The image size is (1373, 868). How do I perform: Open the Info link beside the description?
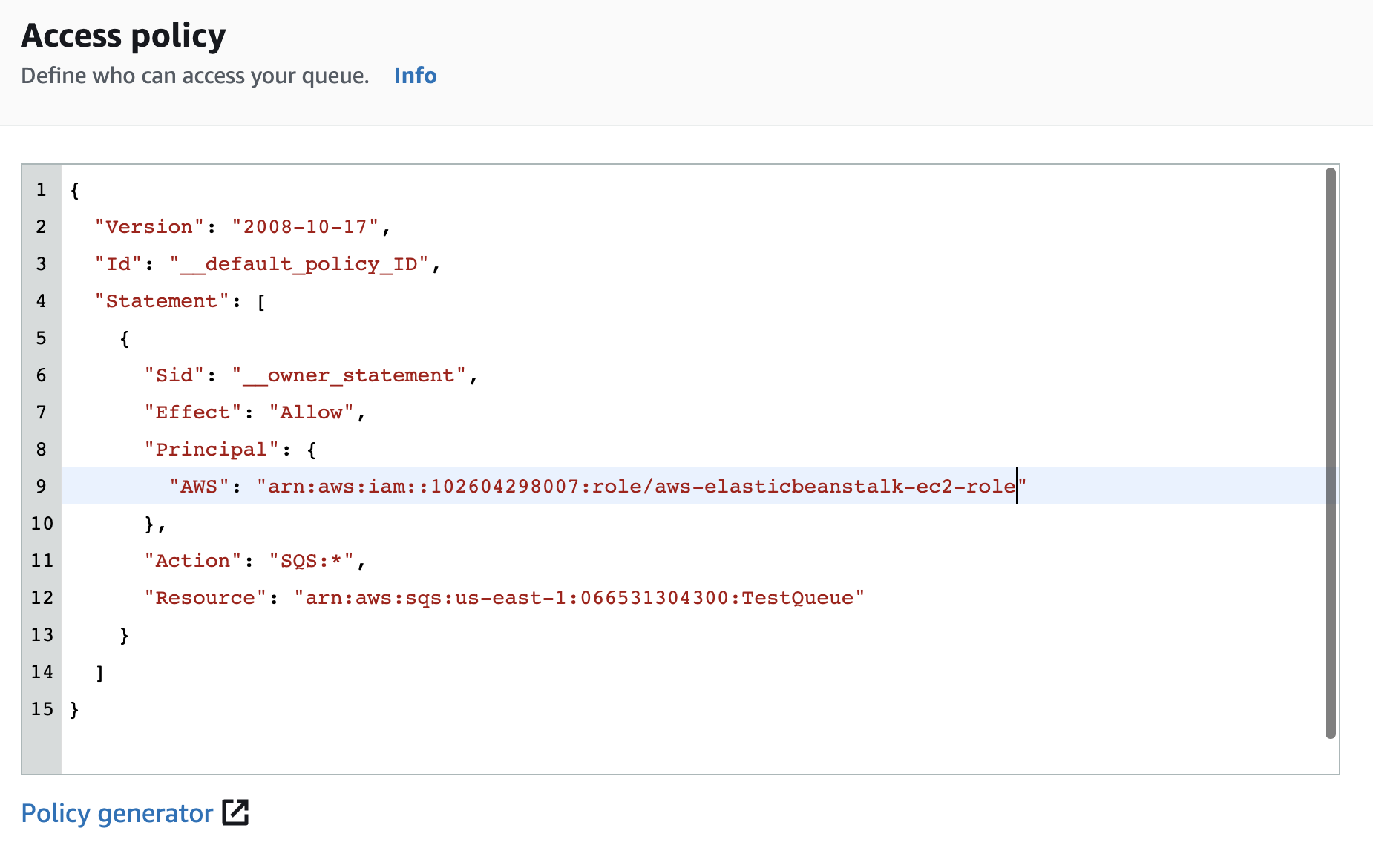pos(415,76)
